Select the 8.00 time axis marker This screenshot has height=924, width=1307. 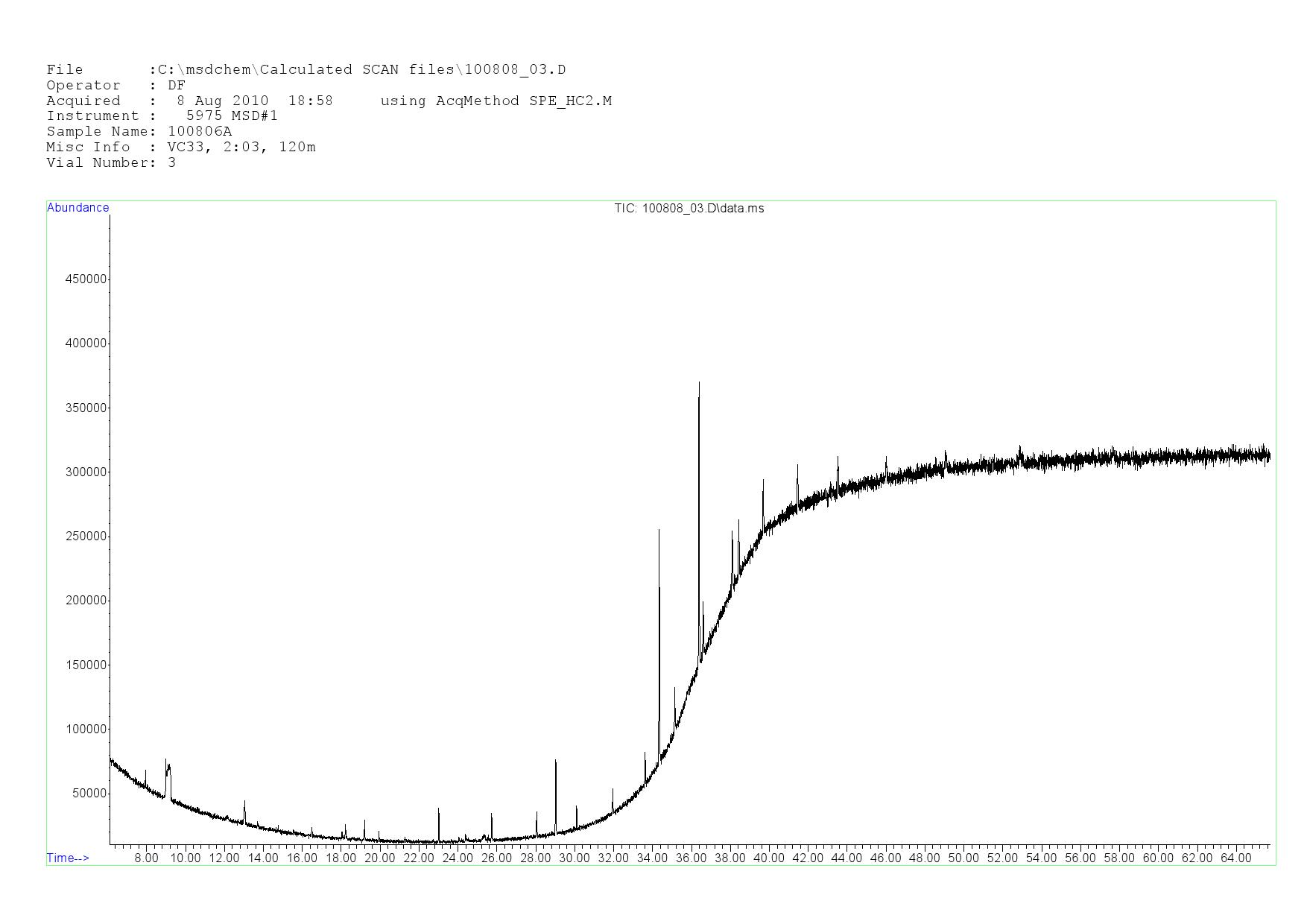click(x=146, y=858)
